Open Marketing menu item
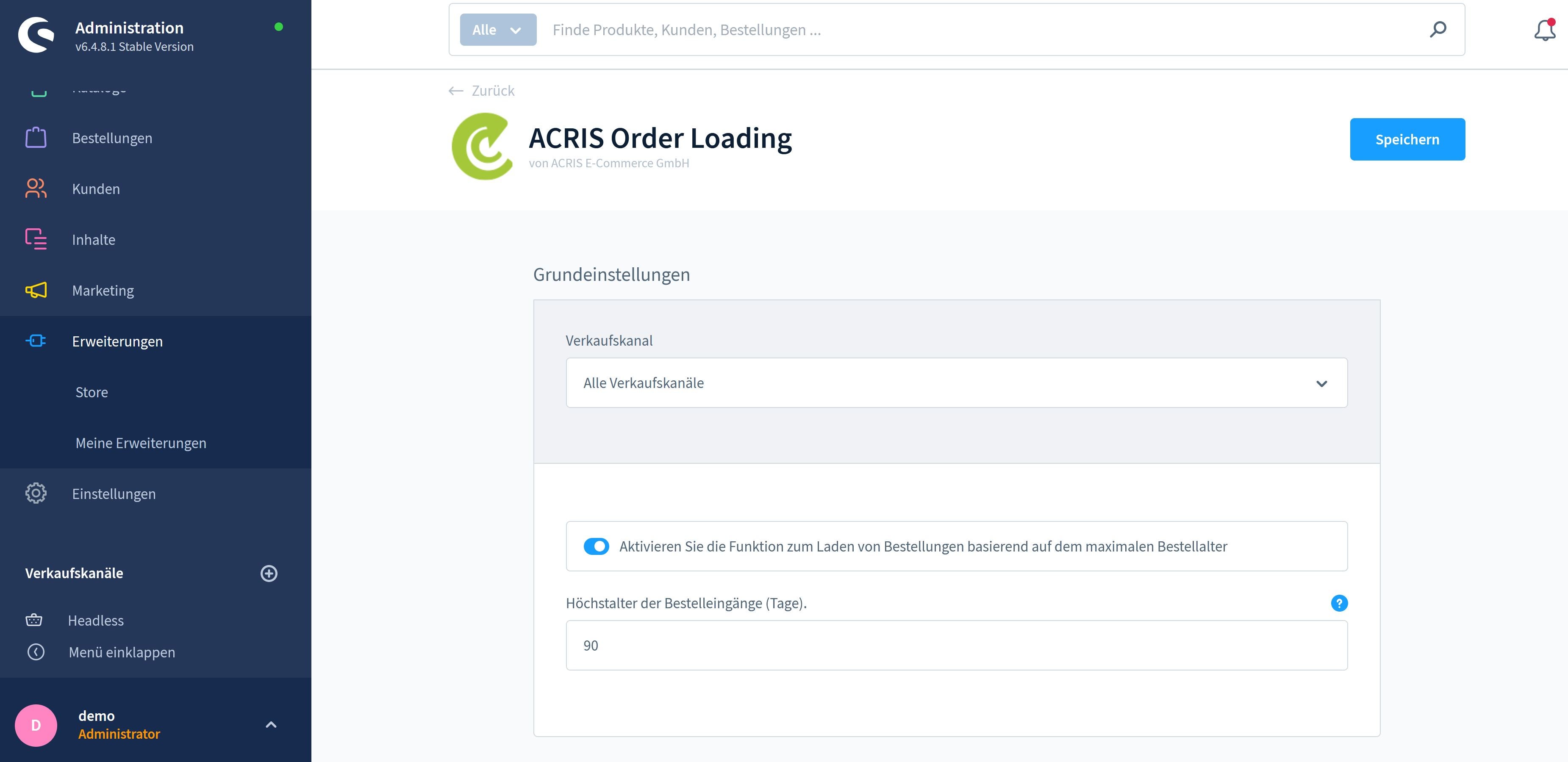The width and height of the screenshot is (1568, 762). 103,291
